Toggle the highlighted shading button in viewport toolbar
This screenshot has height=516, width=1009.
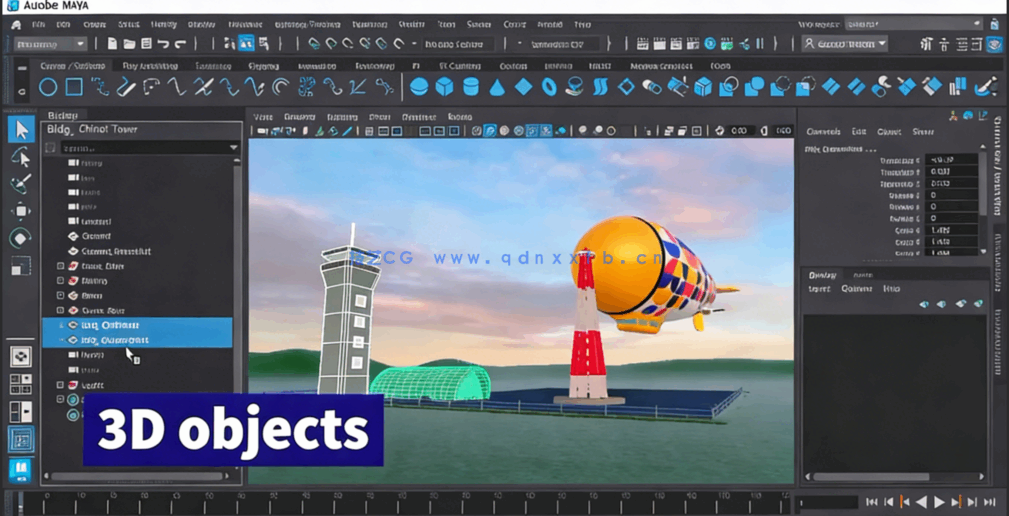[x=490, y=131]
